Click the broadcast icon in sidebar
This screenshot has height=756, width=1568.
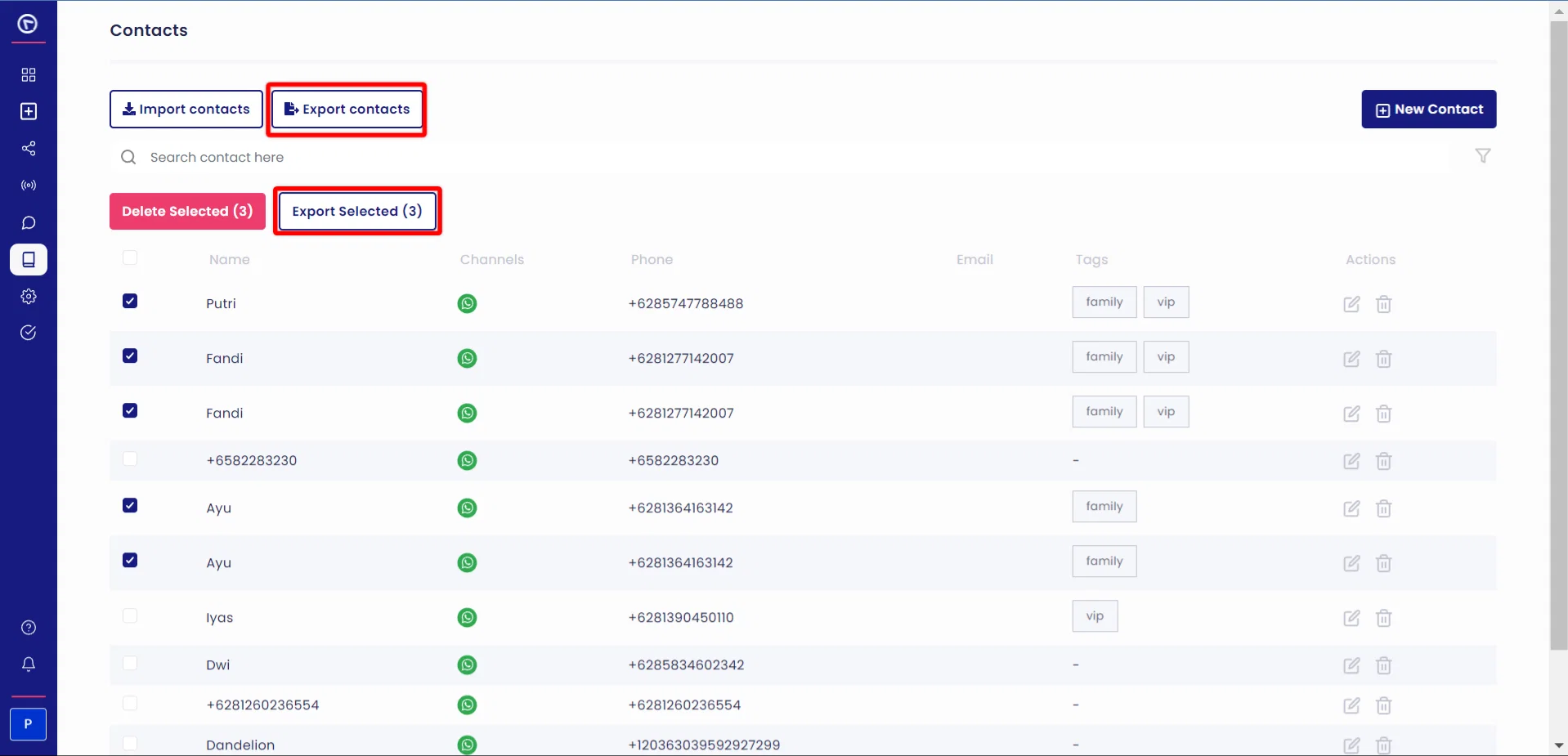click(x=29, y=186)
